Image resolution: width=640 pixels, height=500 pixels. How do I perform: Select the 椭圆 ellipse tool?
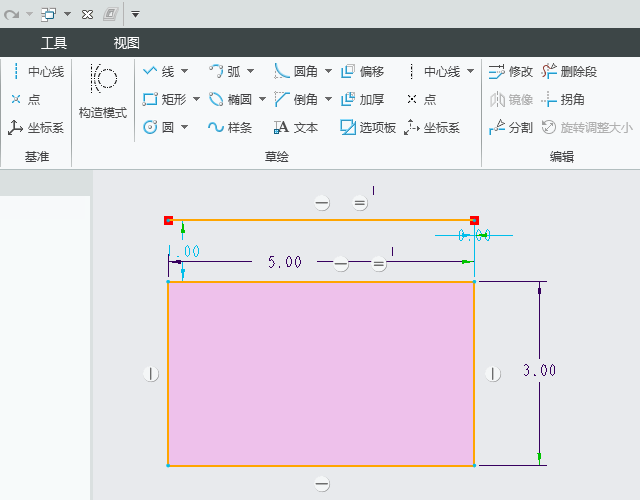click(230, 99)
